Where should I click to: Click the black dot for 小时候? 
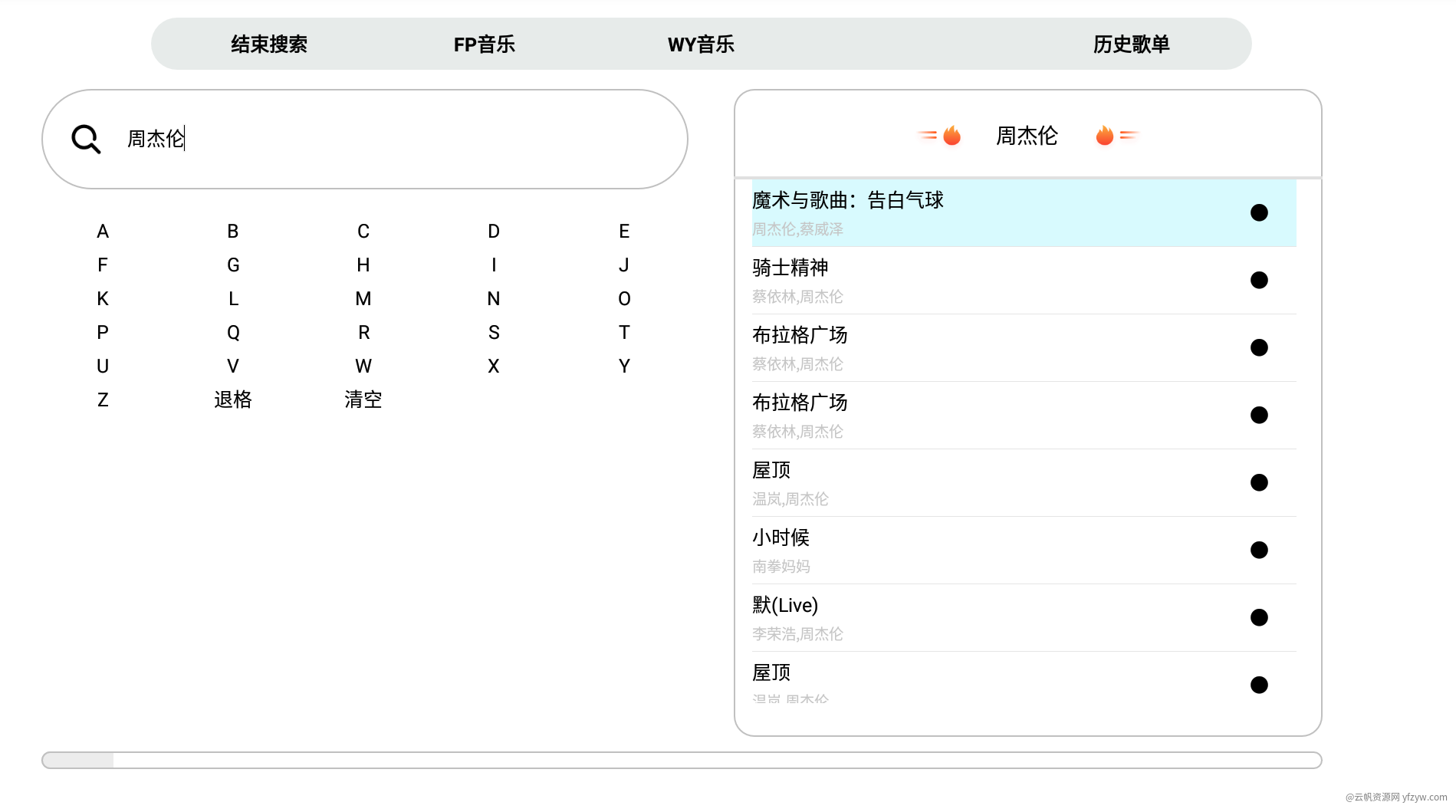(1259, 550)
